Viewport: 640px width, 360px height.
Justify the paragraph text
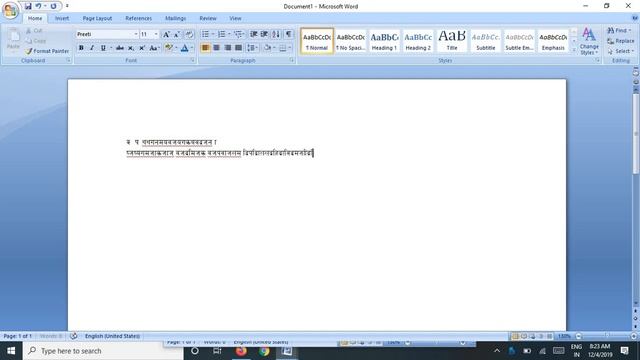tap(238, 48)
